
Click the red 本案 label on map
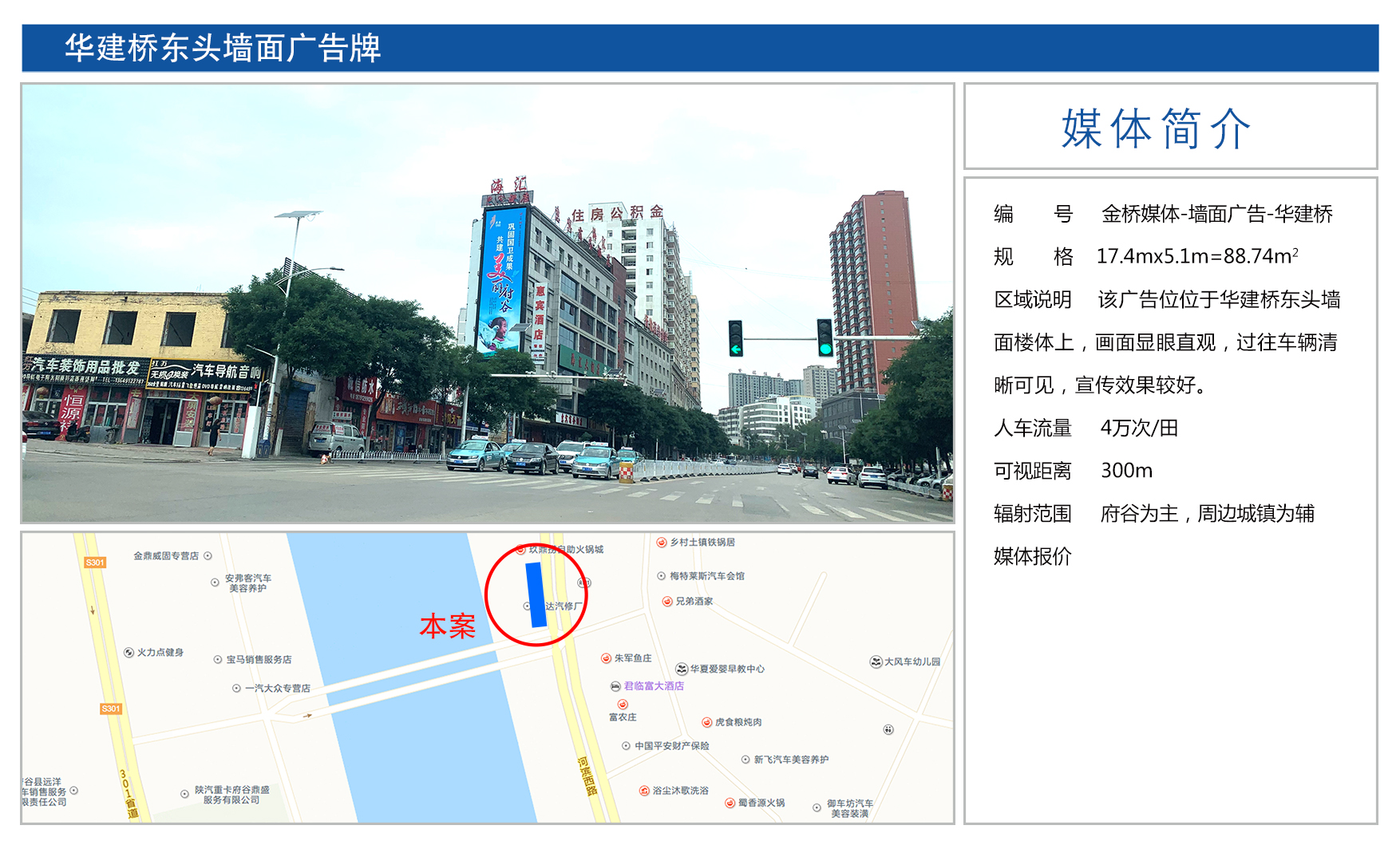[447, 626]
